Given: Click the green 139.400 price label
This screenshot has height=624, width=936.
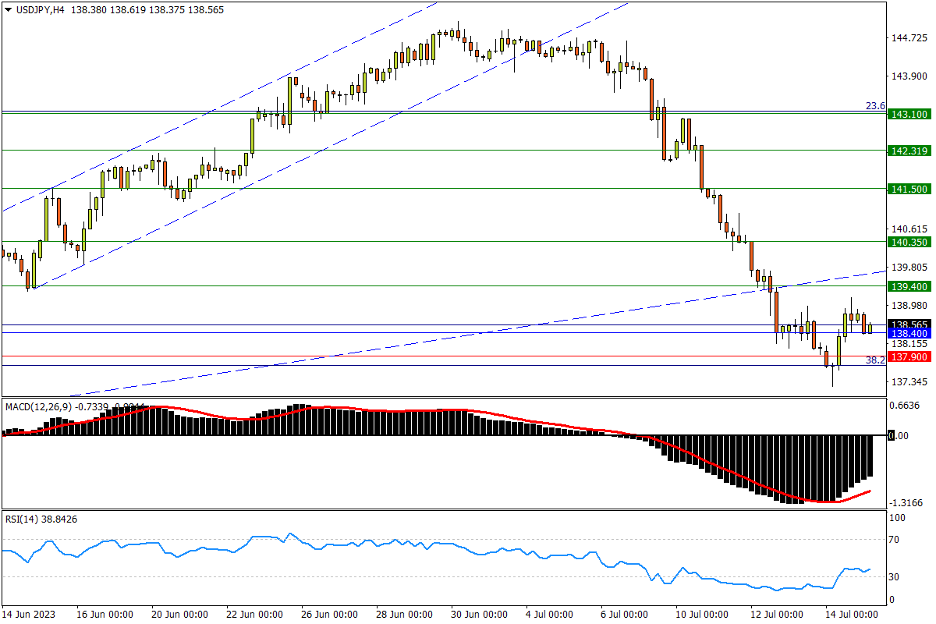Looking at the screenshot, I should 909,287.
